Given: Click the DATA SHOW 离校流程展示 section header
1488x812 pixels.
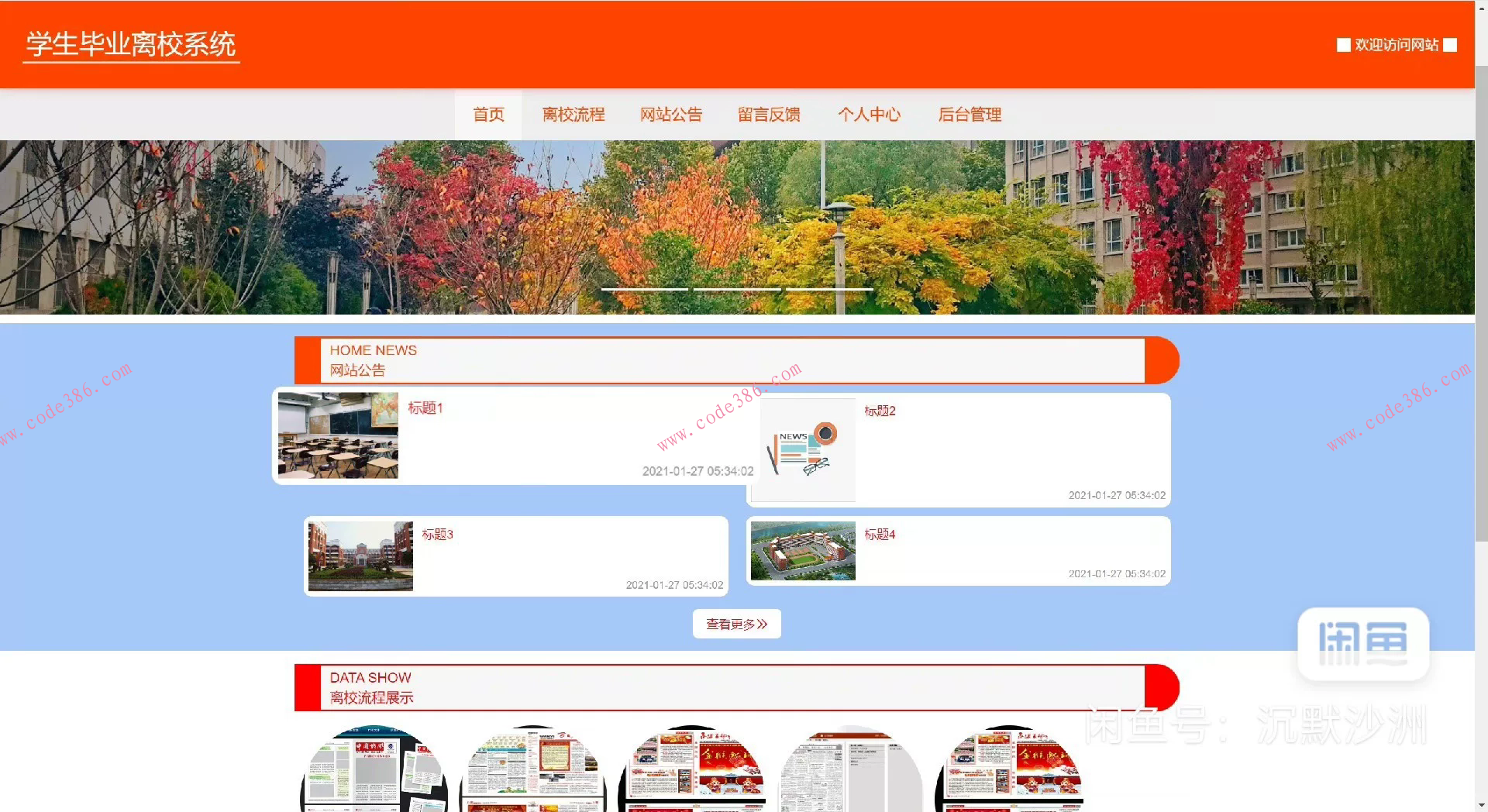Looking at the screenshot, I should (x=736, y=687).
